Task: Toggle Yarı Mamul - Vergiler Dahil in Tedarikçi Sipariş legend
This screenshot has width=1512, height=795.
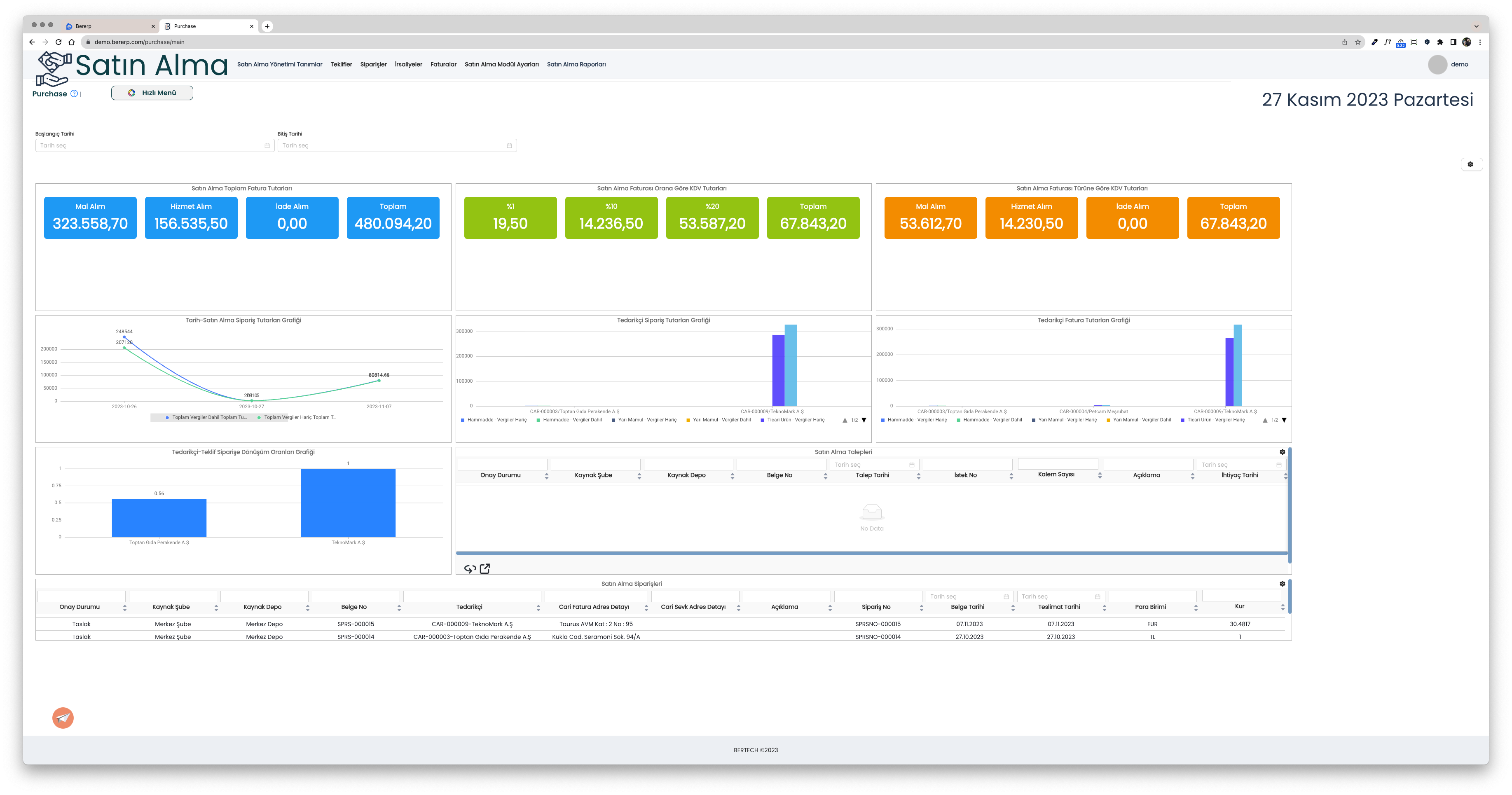Action: [719, 421]
